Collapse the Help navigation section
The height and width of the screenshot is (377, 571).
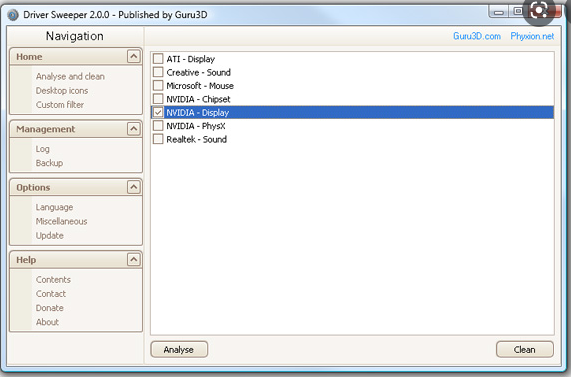pyautogui.click(x=134, y=260)
